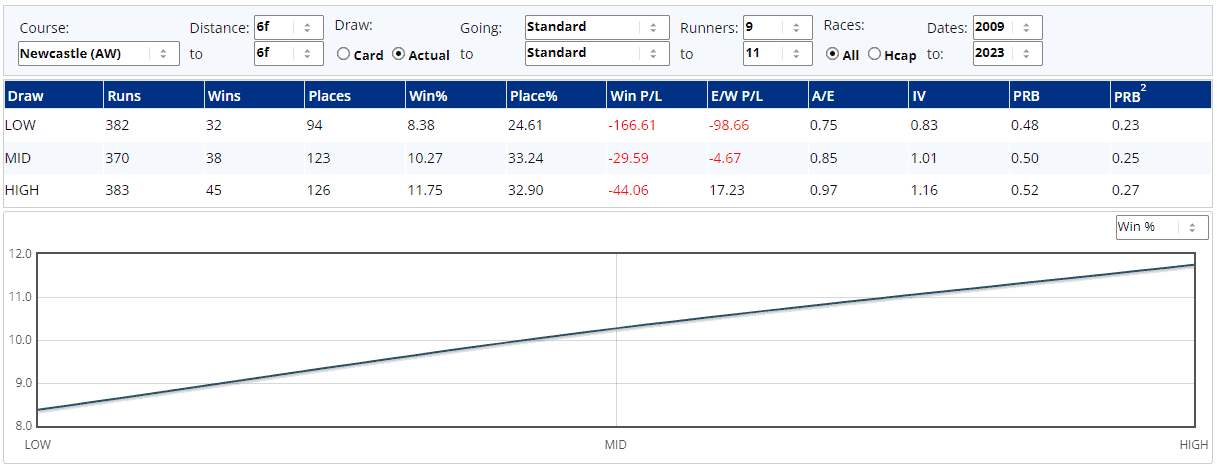
Task: Select the Actual draw radio button
Action: [x=399, y=55]
